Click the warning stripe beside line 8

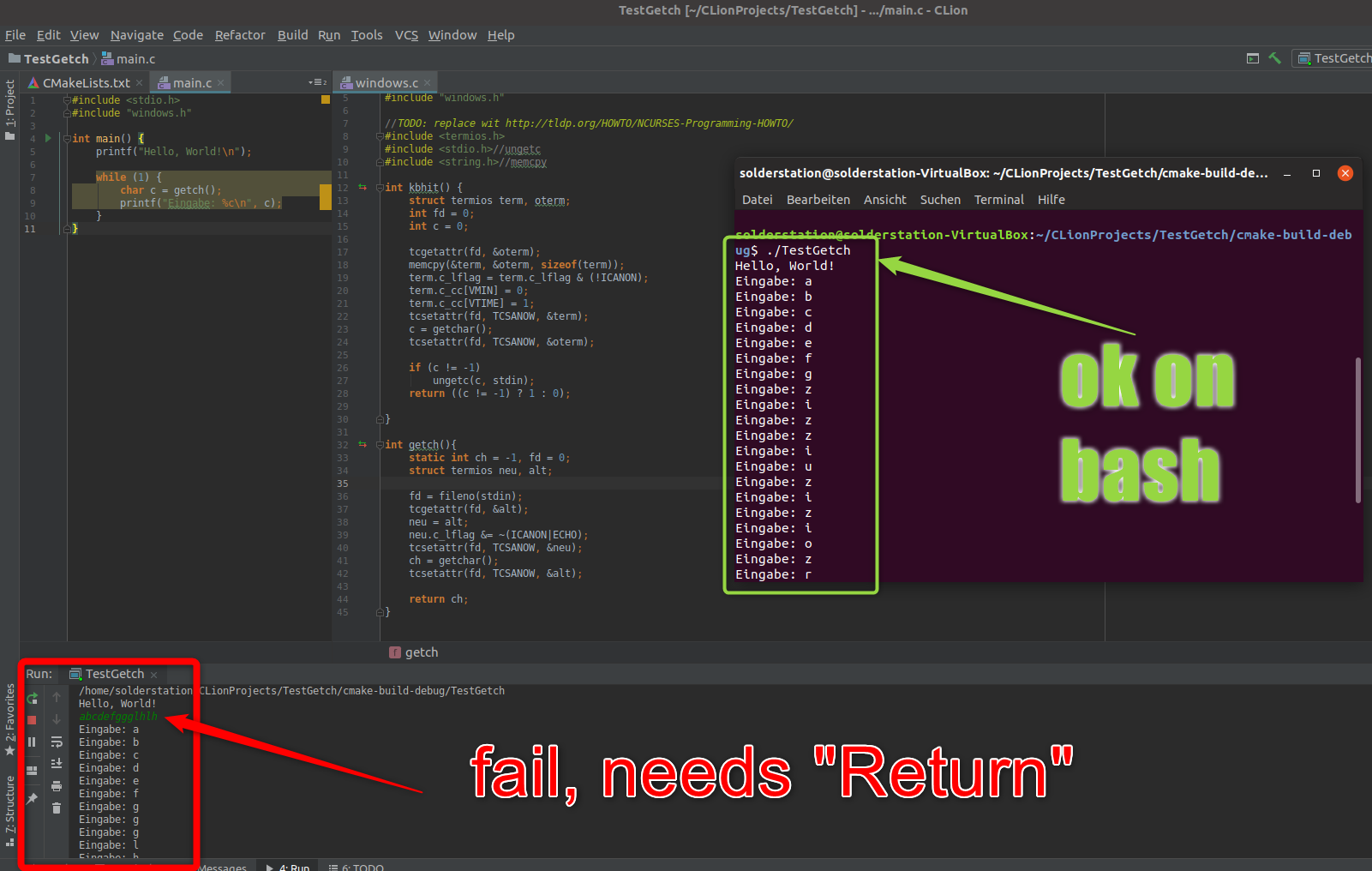pyautogui.click(x=326, y=196)
